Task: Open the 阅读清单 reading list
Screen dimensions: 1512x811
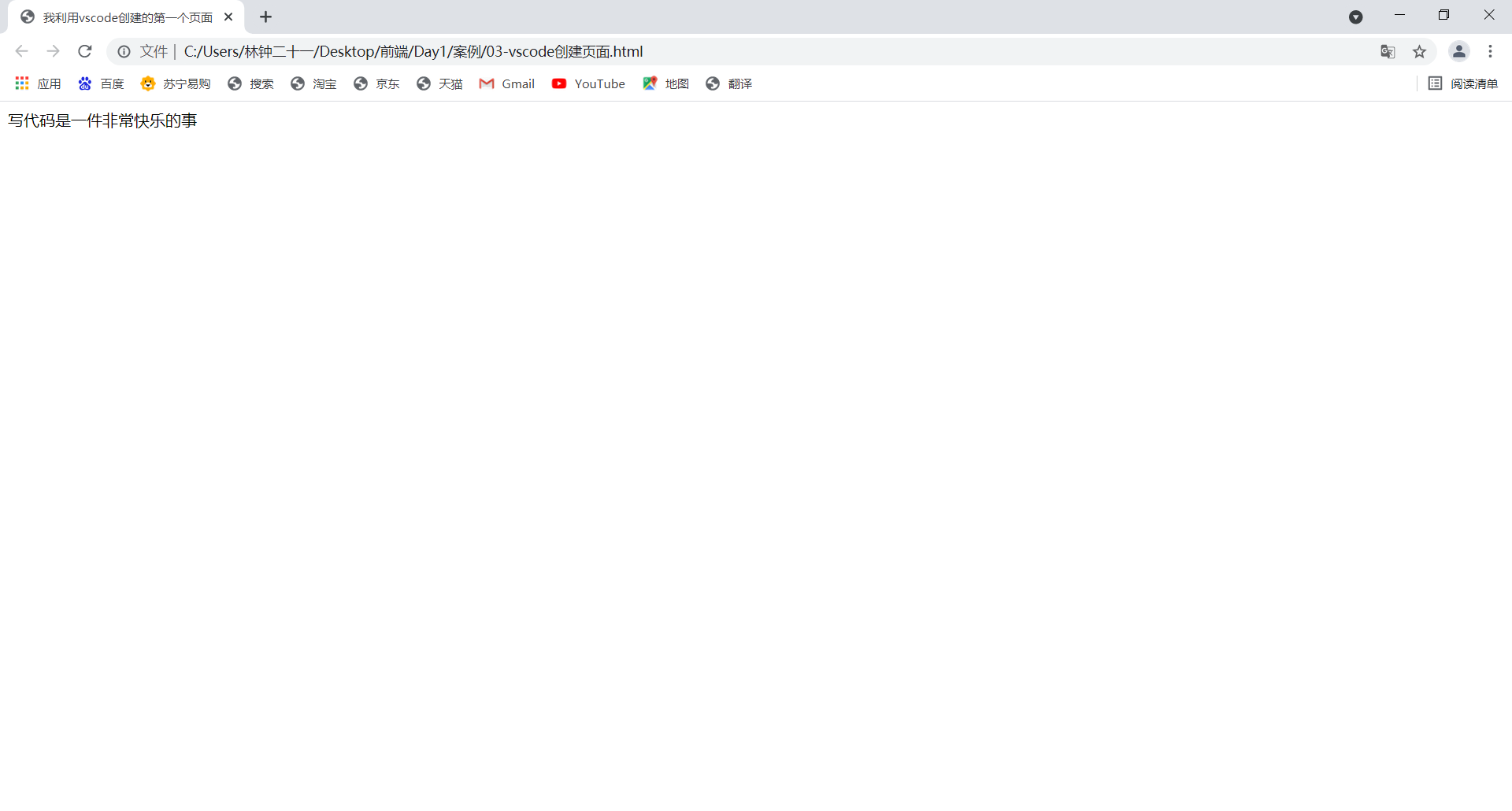Action: pos(1463,83)
